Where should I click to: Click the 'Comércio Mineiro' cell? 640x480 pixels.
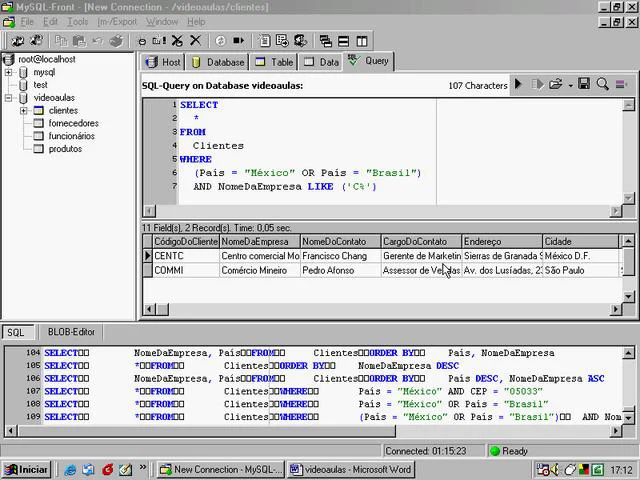click(x=260, y=270)
